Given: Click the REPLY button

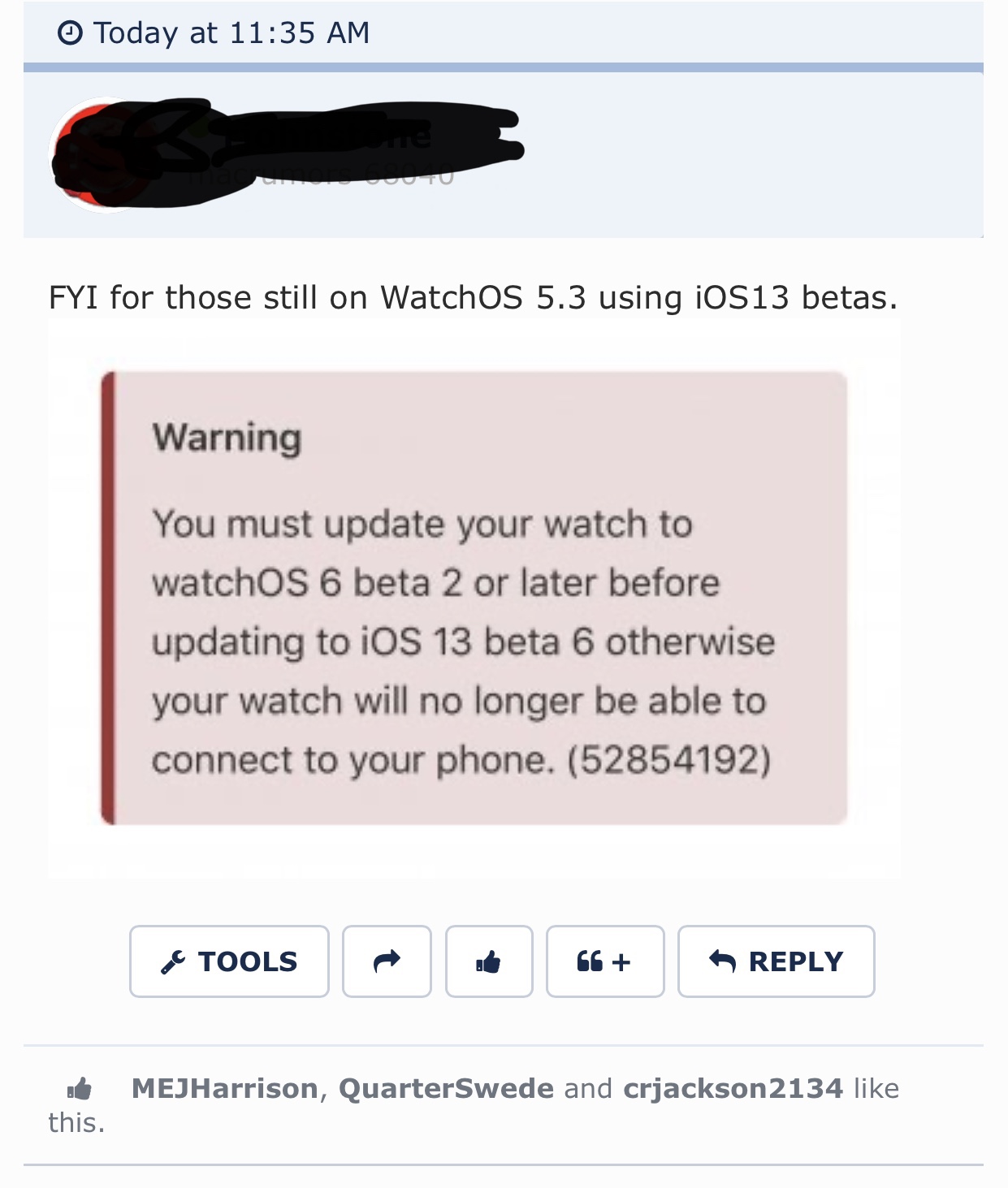Looking at the screenshot, I should click(777, 961).
